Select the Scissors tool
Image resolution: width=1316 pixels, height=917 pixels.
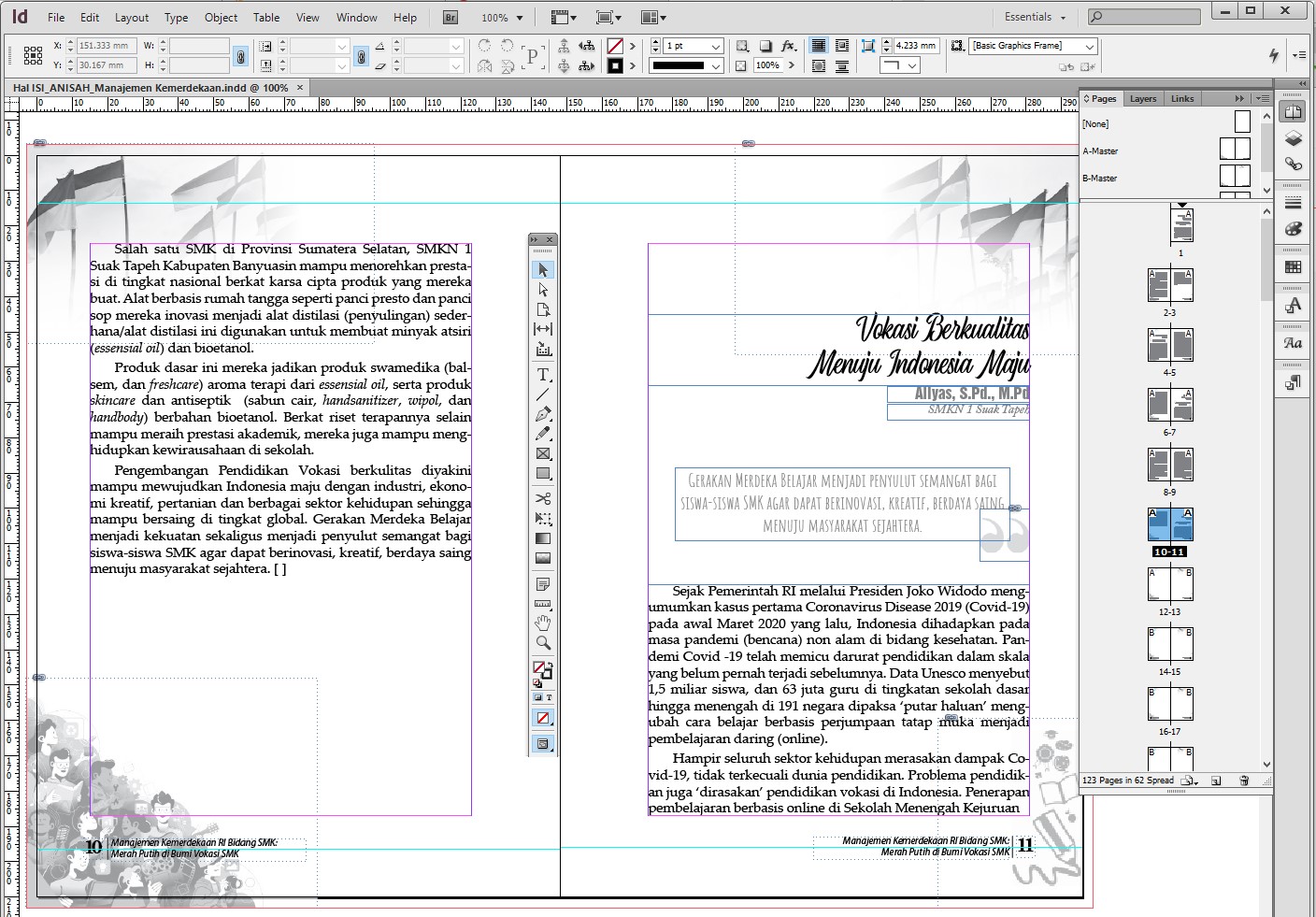(x=543, y=498)
